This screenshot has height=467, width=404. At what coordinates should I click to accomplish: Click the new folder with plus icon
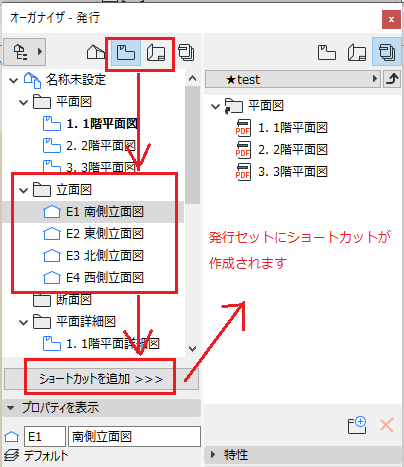tap(357, 425)
